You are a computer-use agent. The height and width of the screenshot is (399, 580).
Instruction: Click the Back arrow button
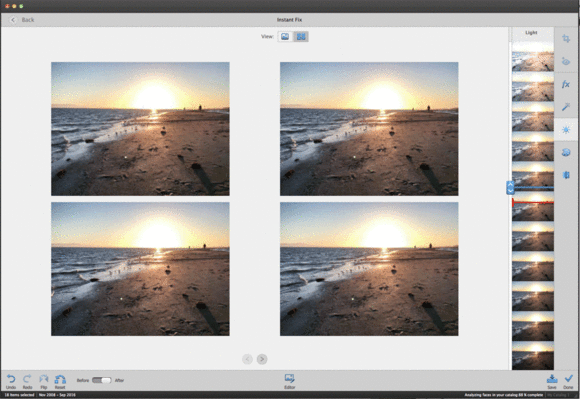point(13,20)
